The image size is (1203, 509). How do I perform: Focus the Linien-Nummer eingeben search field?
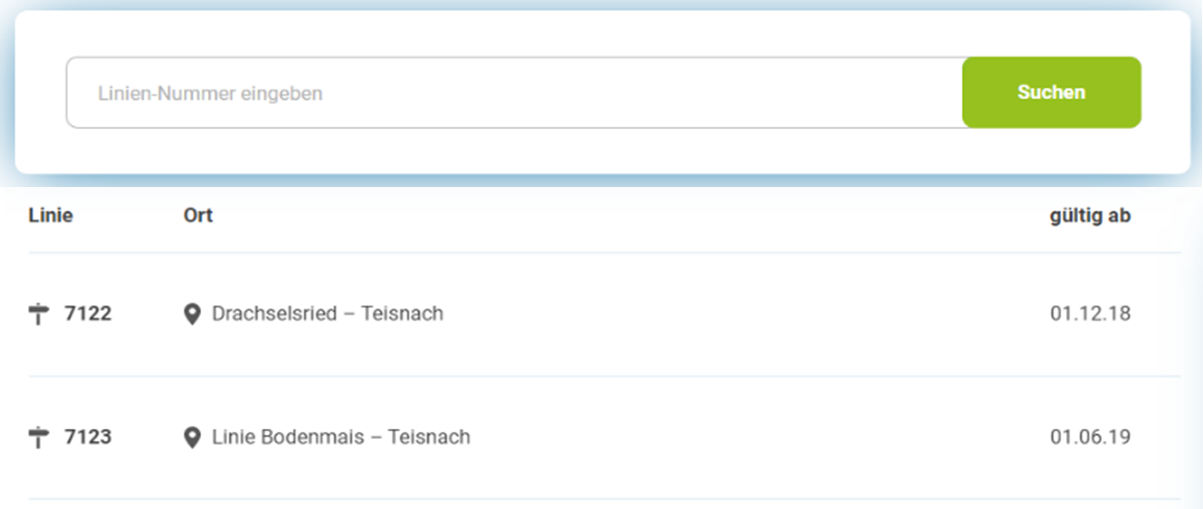[515, 92]
